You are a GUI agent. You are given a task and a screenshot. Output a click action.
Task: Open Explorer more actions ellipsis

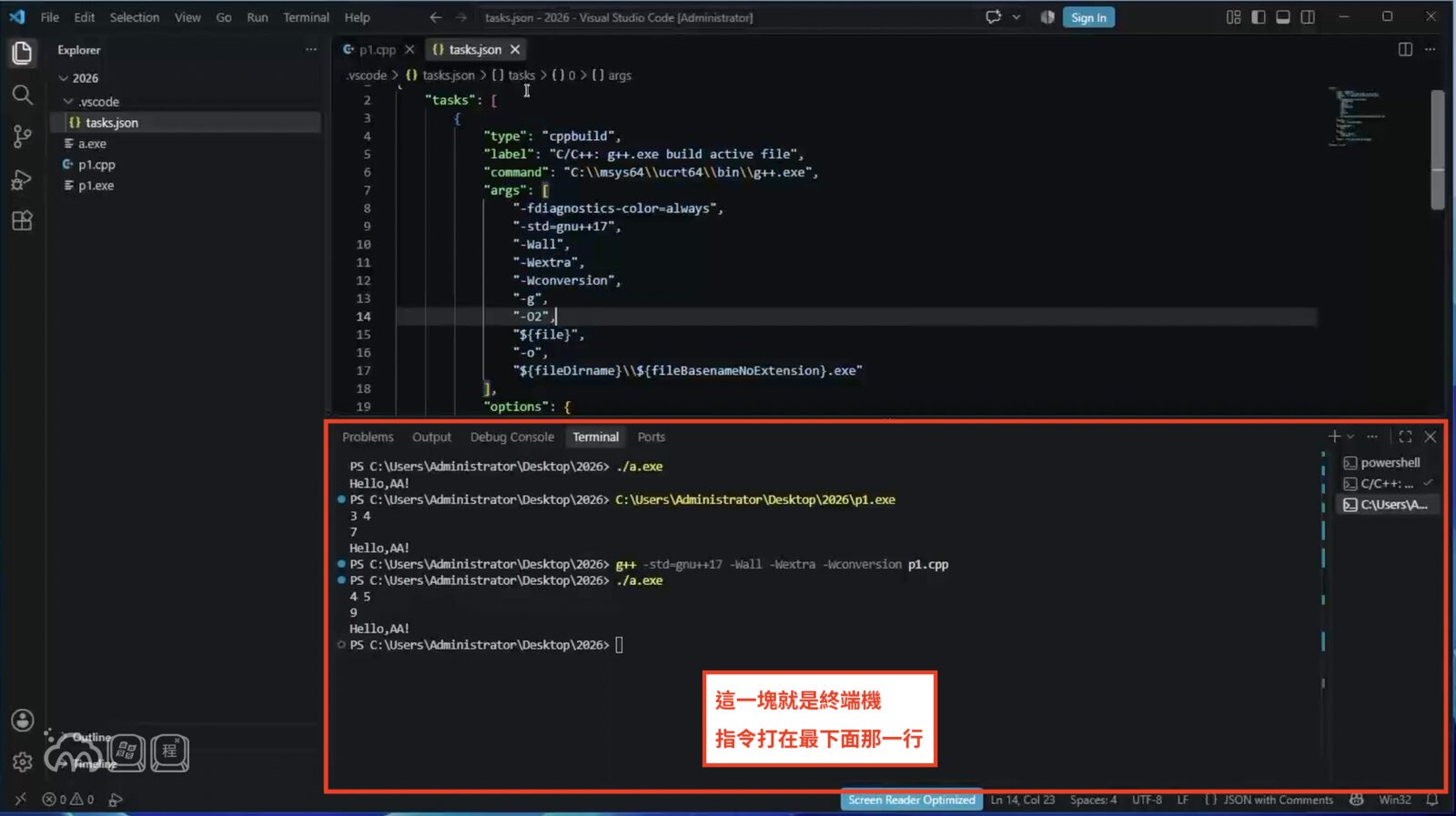tap(311, 50)
